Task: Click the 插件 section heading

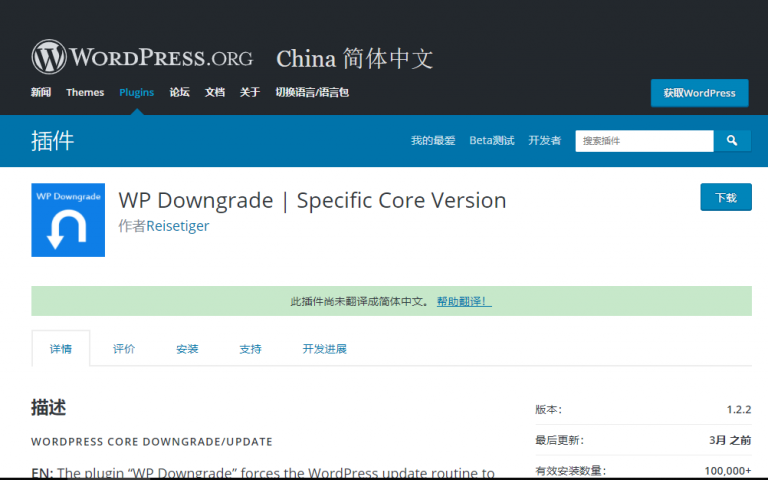Action: click(52, 141)
